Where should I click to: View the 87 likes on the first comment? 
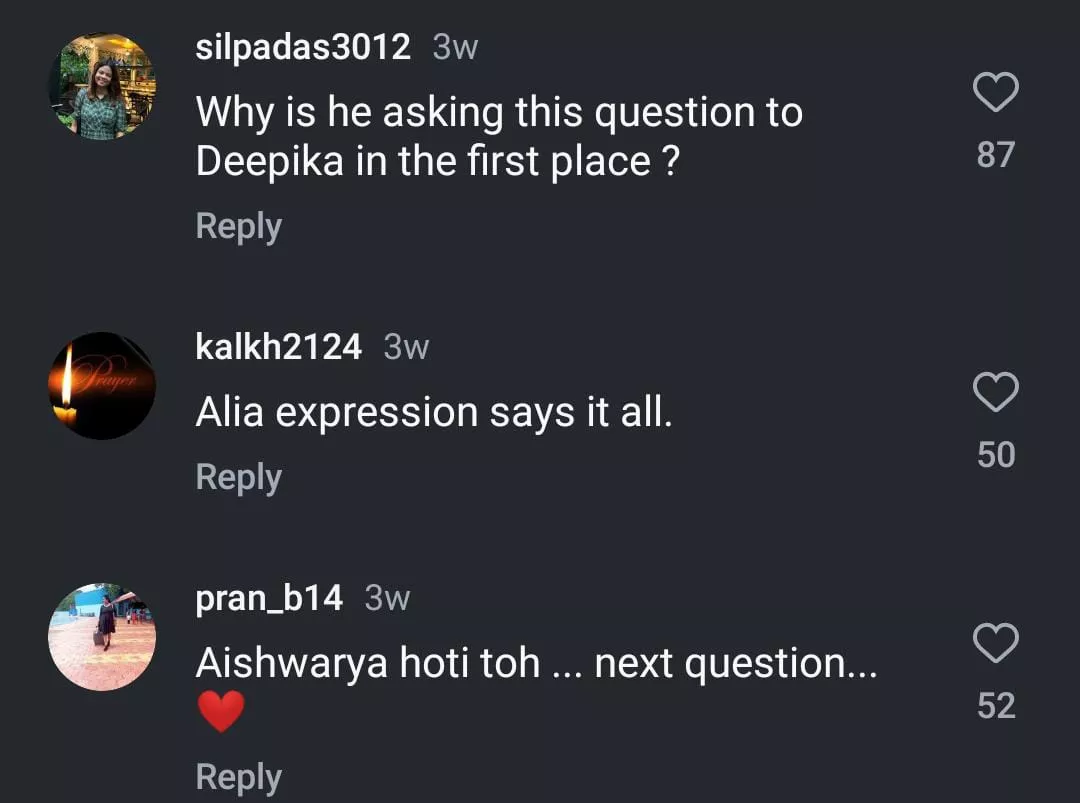pos(995,155)
